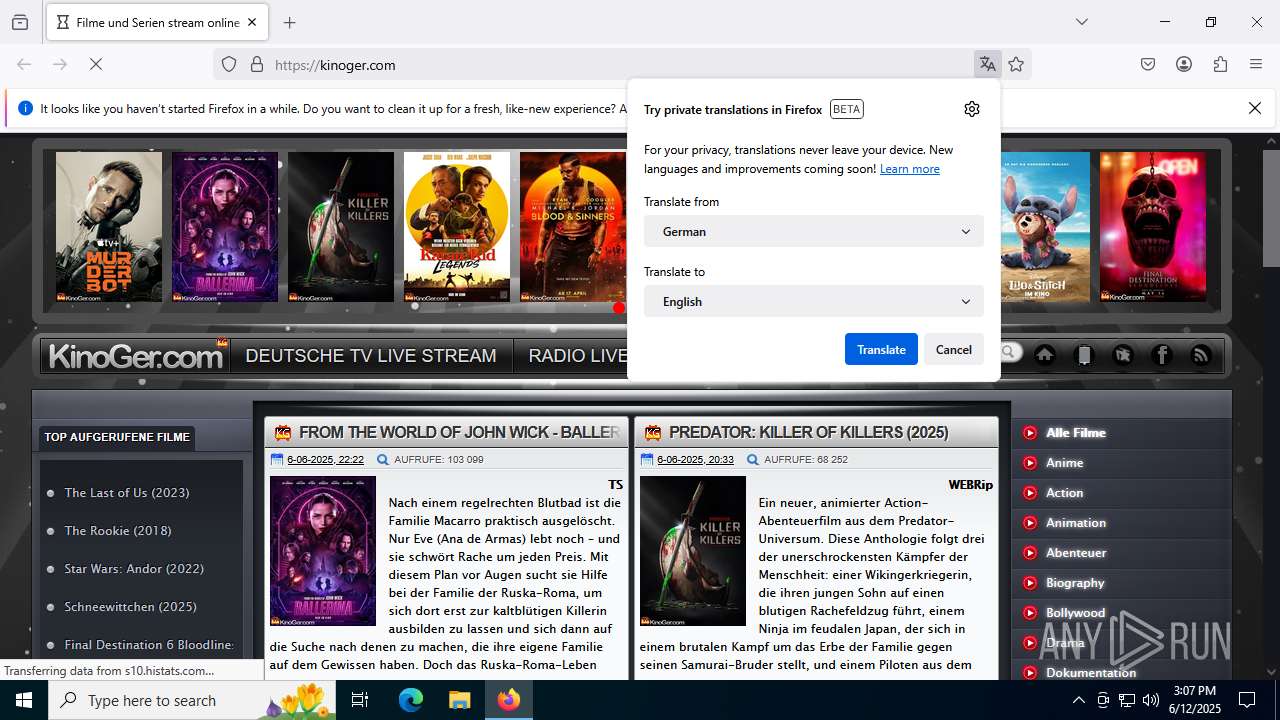
Task: Cancel the translation popup
Action: pyautogui.click(x=953, y=349)
